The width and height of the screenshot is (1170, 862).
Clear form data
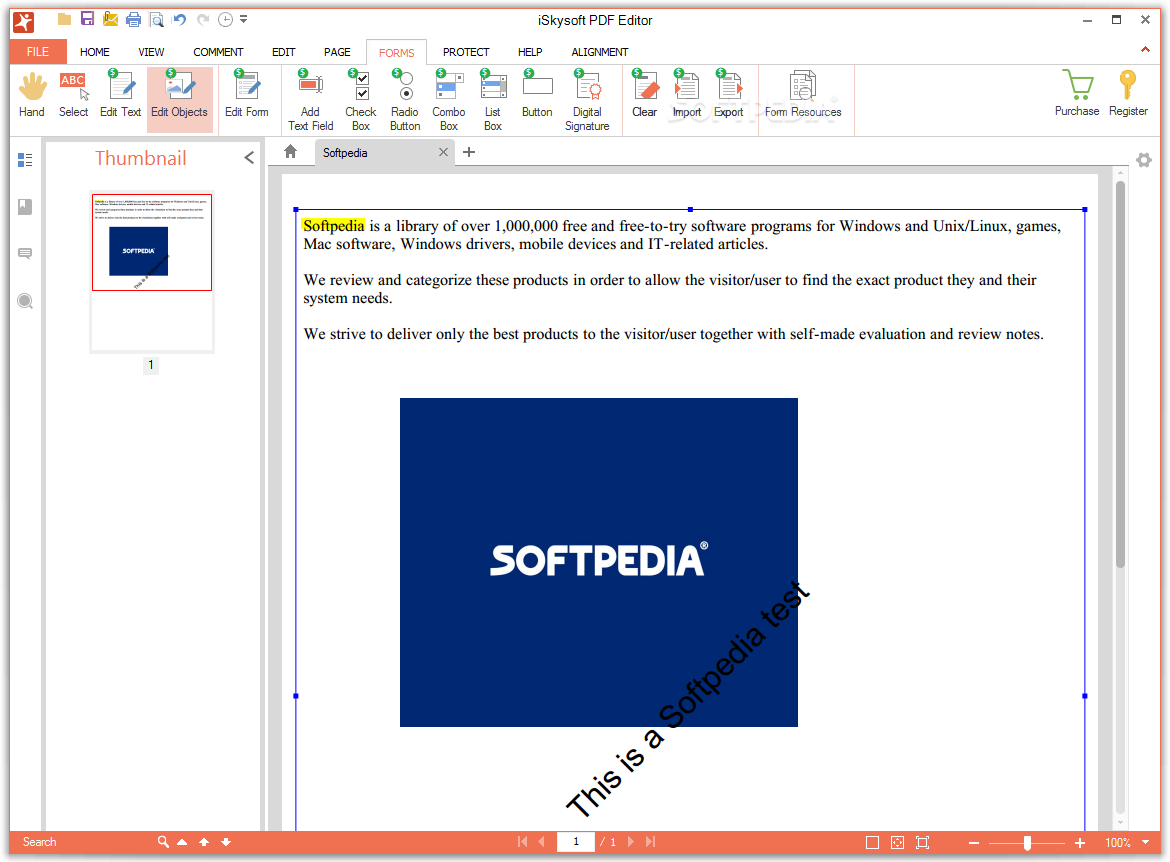point(645,96)
